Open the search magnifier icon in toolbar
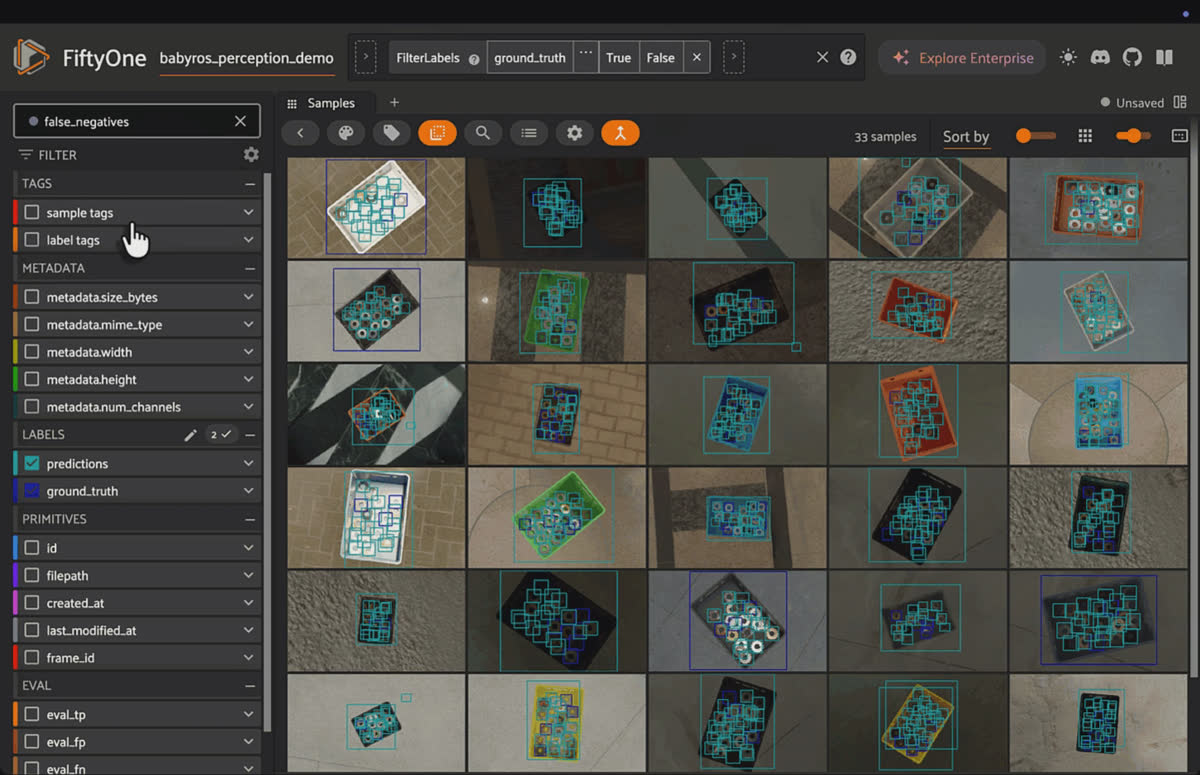The height and width of the screenshot is (775, 1200). pyautogui.click(x=483, y=133)
